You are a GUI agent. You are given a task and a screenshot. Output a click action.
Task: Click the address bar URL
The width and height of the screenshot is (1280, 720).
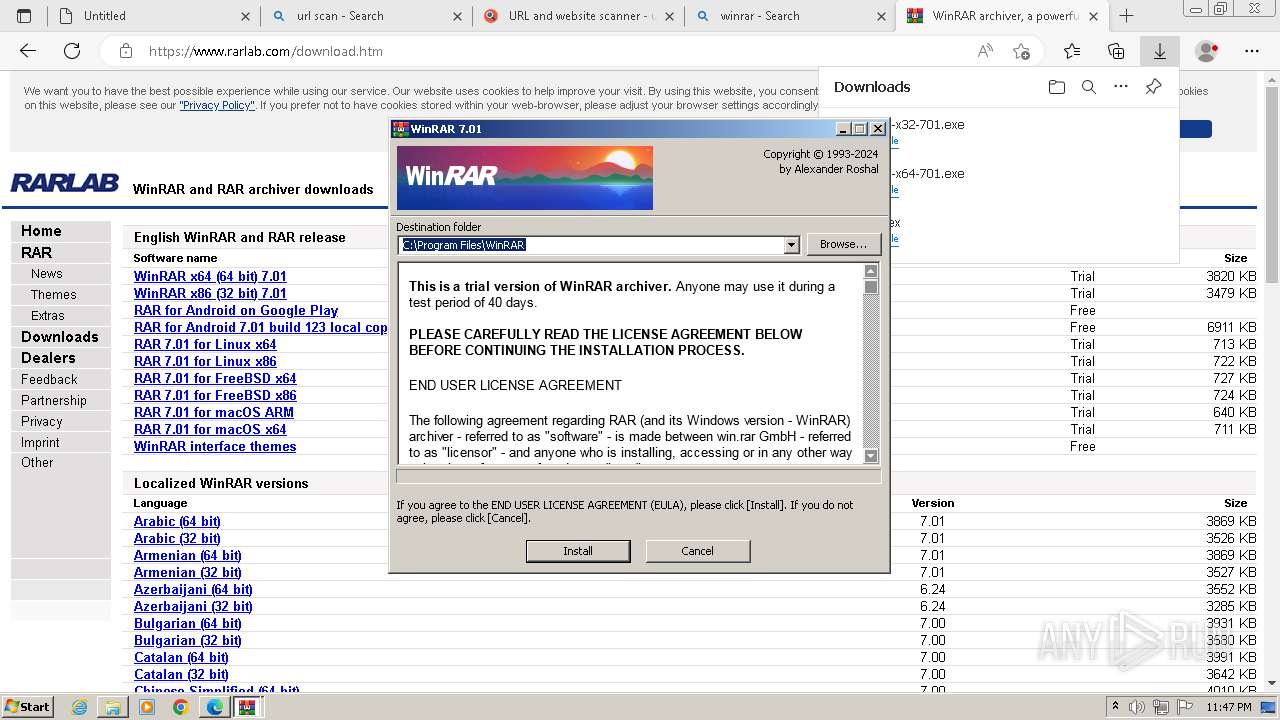pyautogui.click(x=266, y=51)
